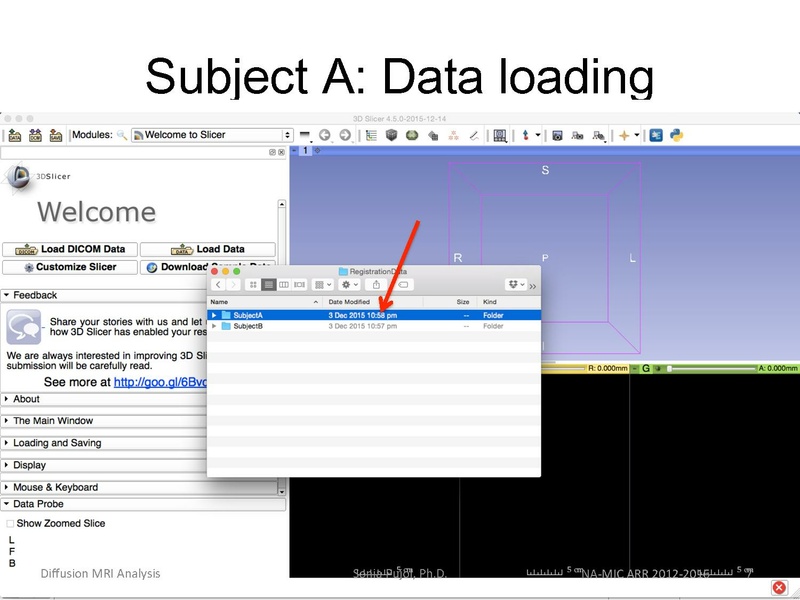Pin the green slice view controls open
The image size is (800, 600).
(x=636, y=368)
